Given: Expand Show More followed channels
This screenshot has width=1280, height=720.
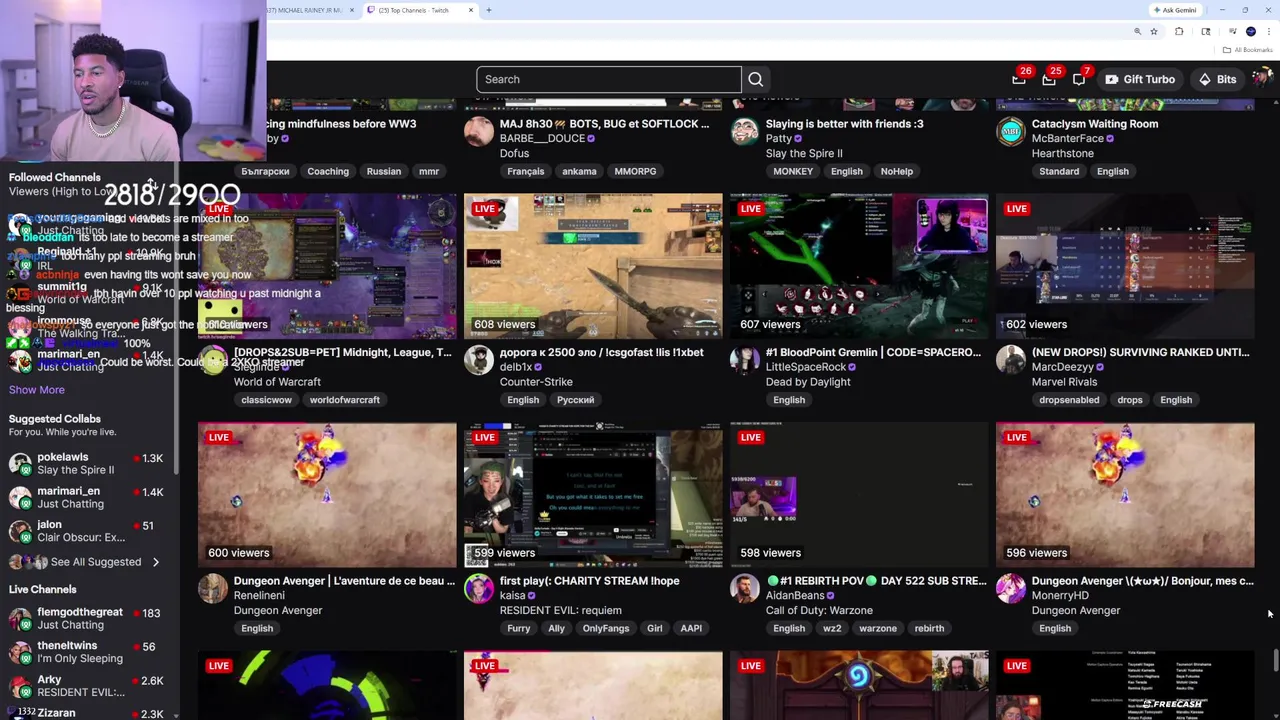Looking at the screenshot, I should pyautogui.click(x=37, y=390).
